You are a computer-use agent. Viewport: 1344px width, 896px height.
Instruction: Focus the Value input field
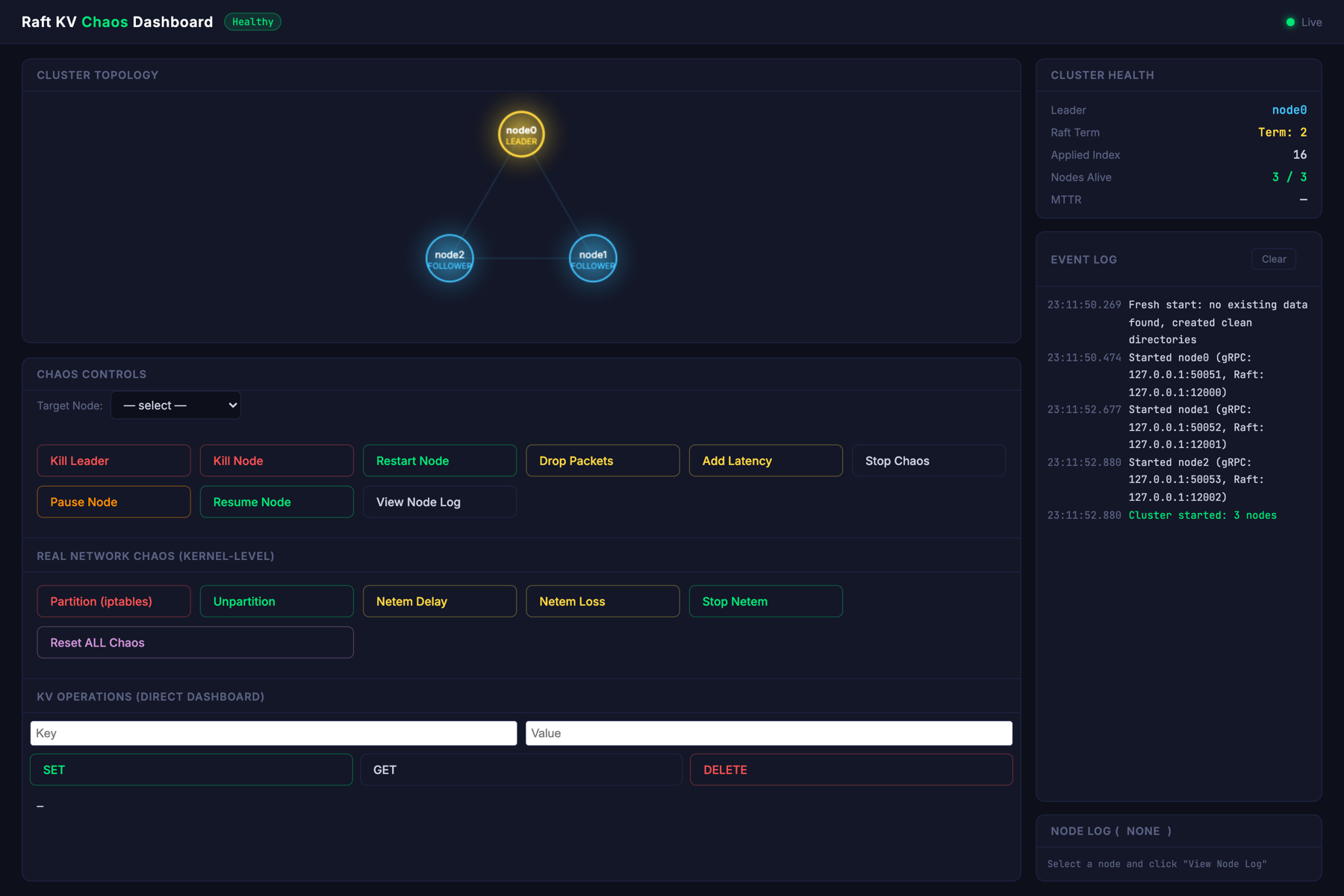[x=769, y=733]
